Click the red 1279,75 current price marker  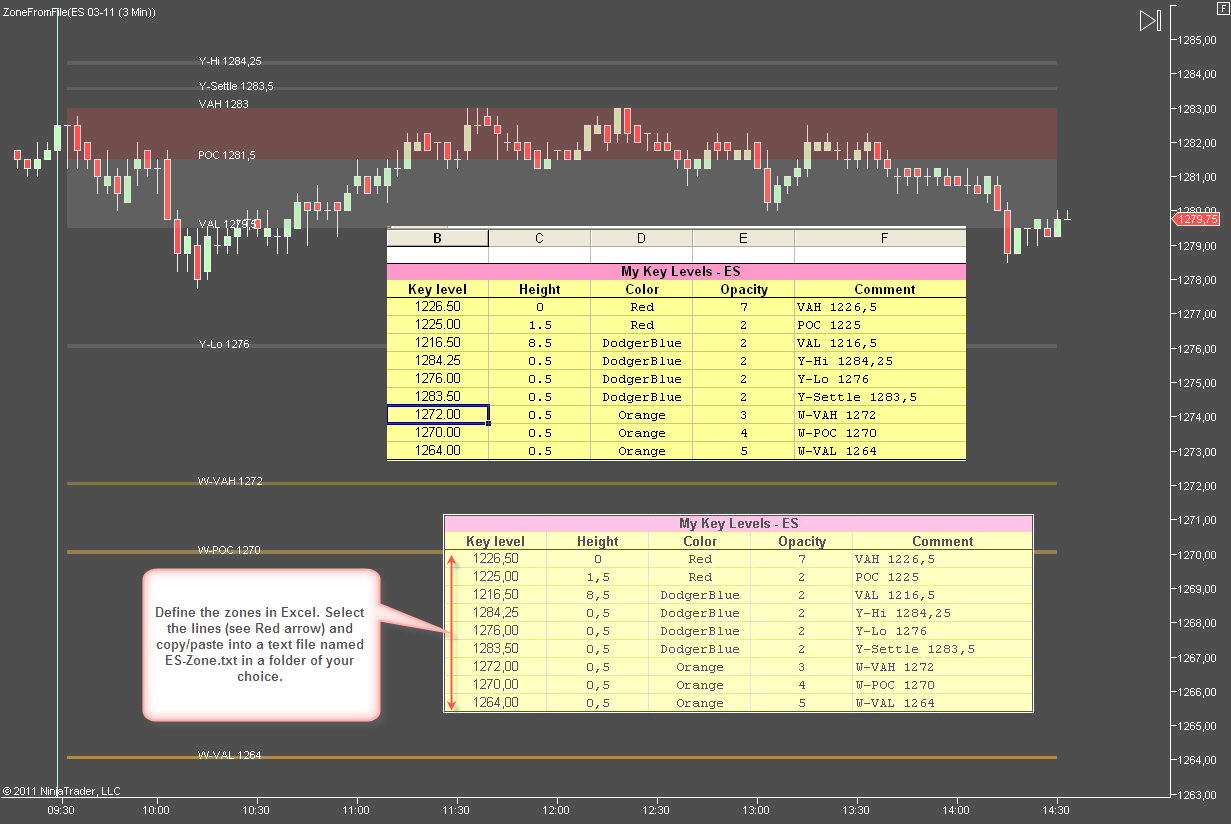pos(1198,219)
